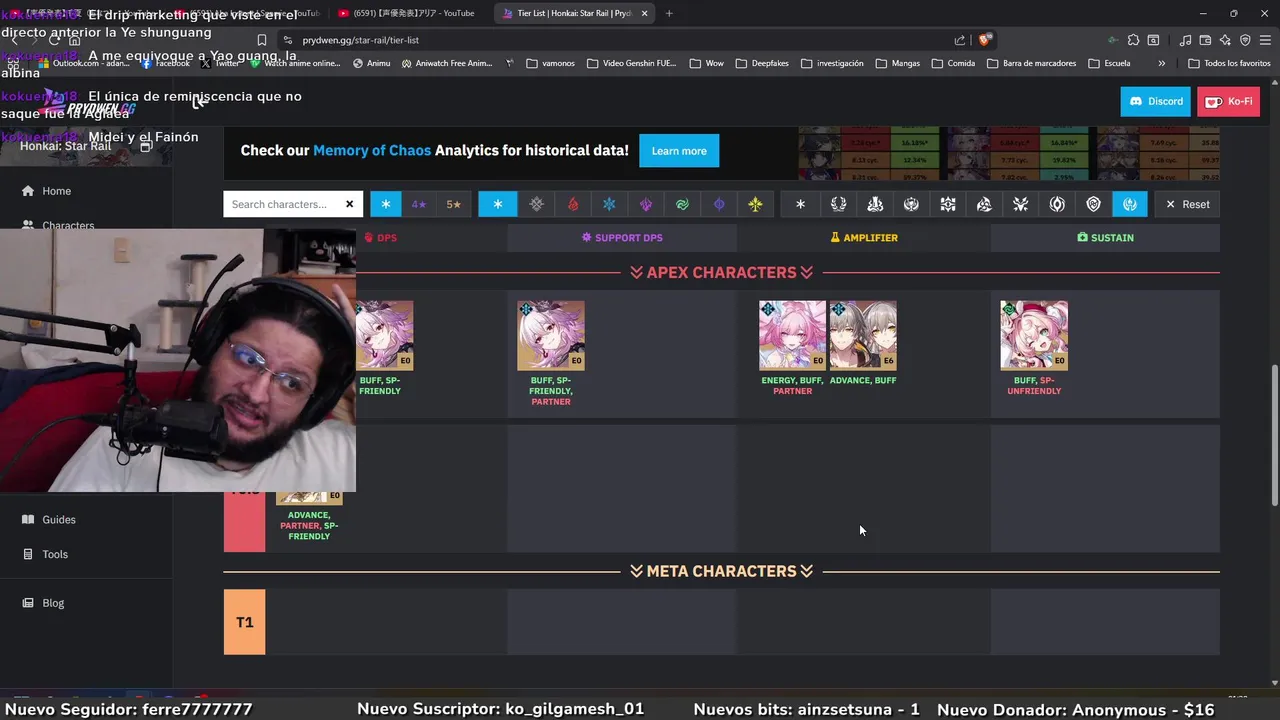Open a new browser tab

(x=669, y=13)
